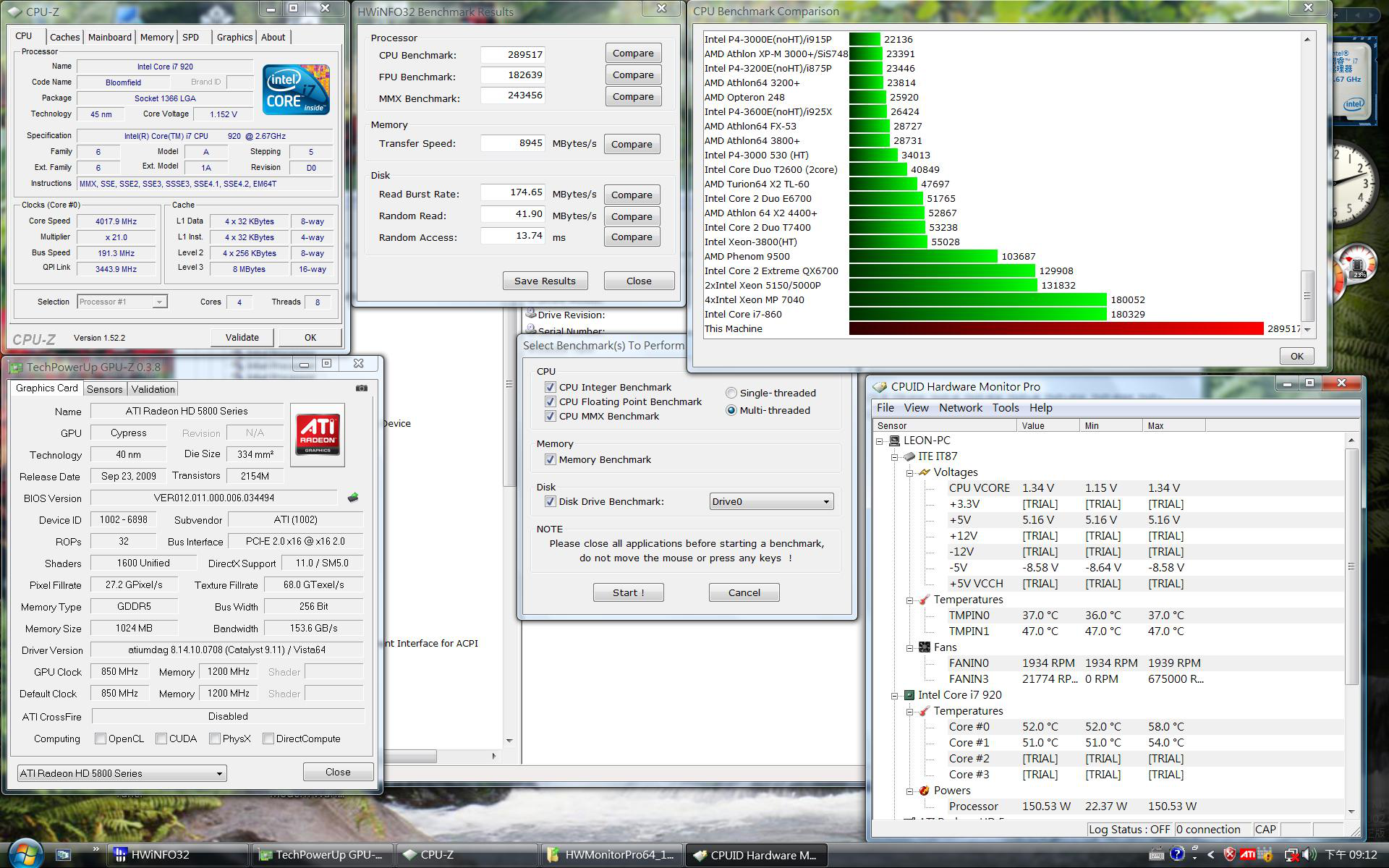The height and width of the screenshot is (868, 1389).
Task: Click Cancel in Select Benchmark dialog
Action: coord(744,592)
